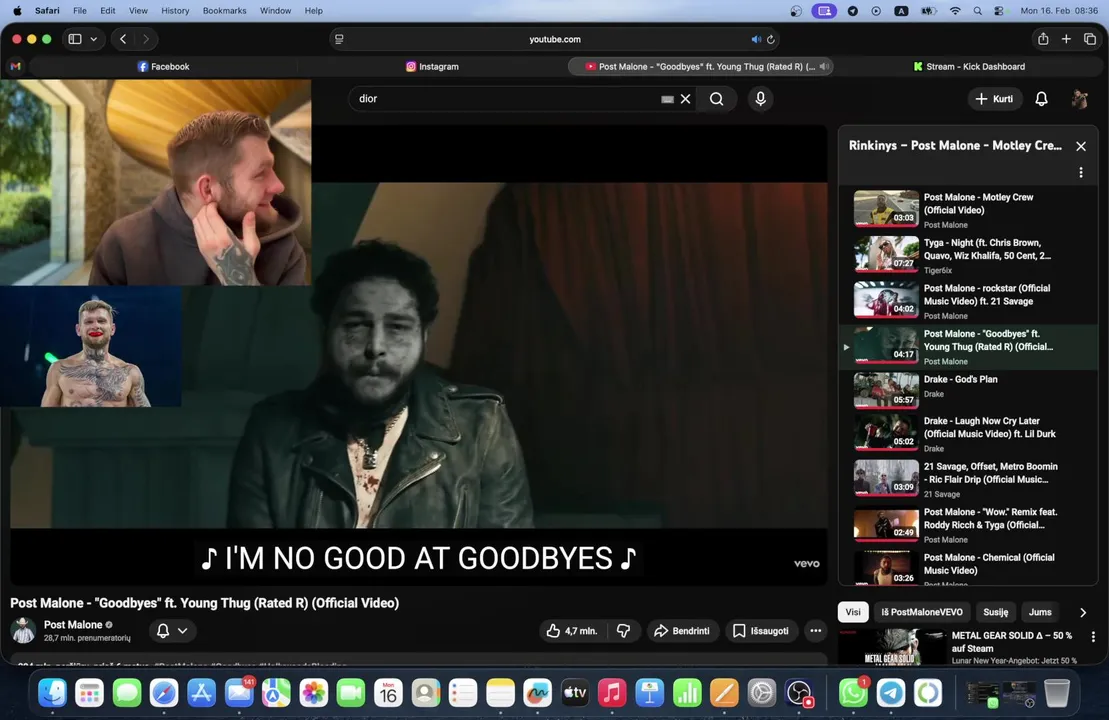Open Post Malone channel avatar
The height and width of the screenshot is (720, 1109).
tap(23, 630)
